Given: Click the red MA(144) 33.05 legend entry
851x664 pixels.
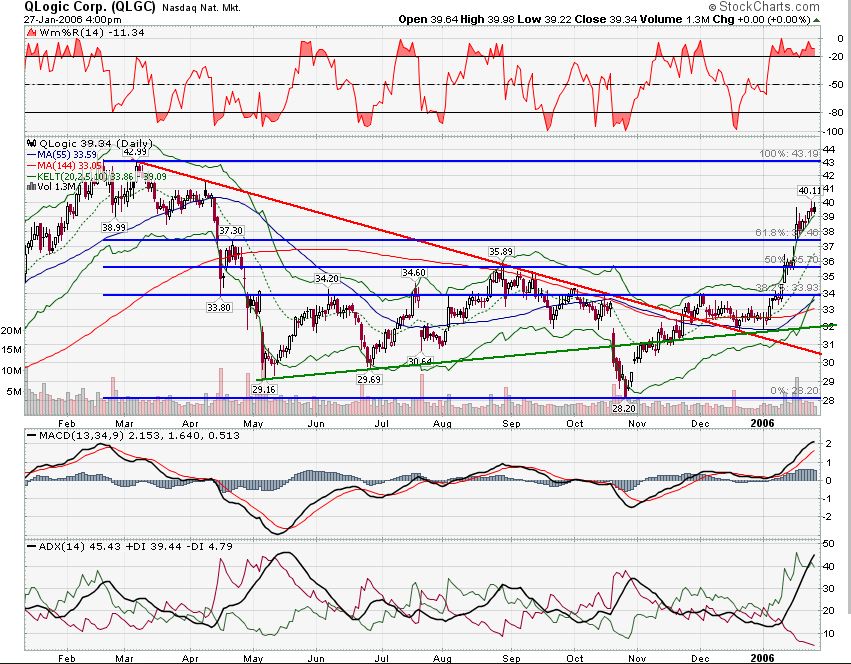Looking at the screenshot, I should coord(65,165).
